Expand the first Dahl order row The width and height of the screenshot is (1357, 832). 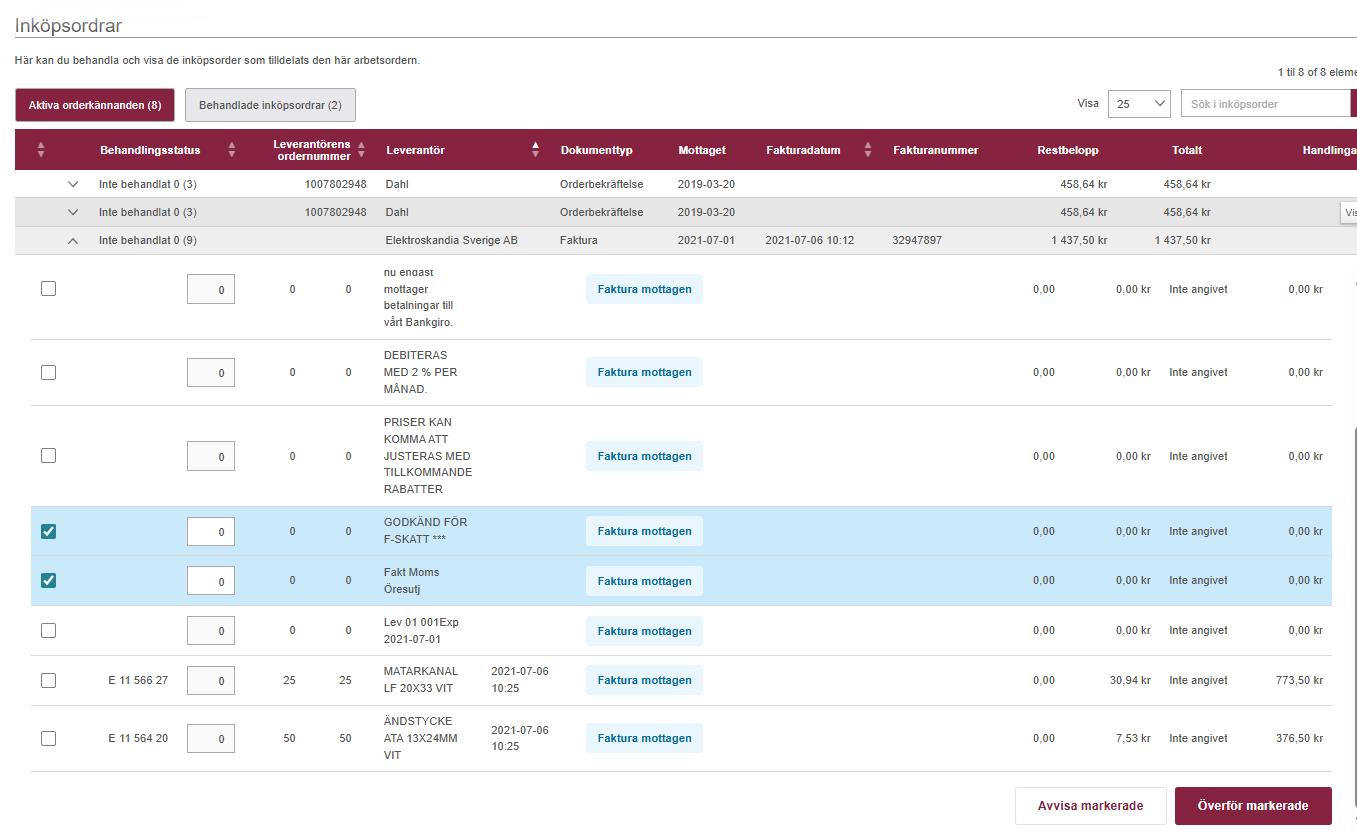(x=72, y=184)
